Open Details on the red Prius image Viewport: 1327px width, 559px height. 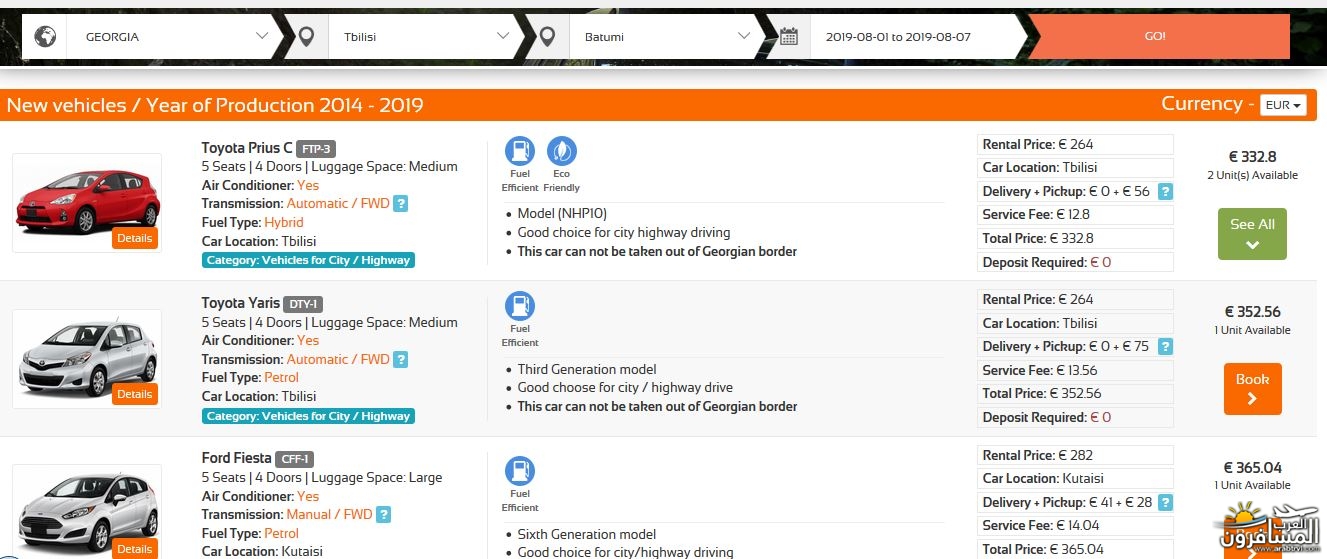coord(134,238)
